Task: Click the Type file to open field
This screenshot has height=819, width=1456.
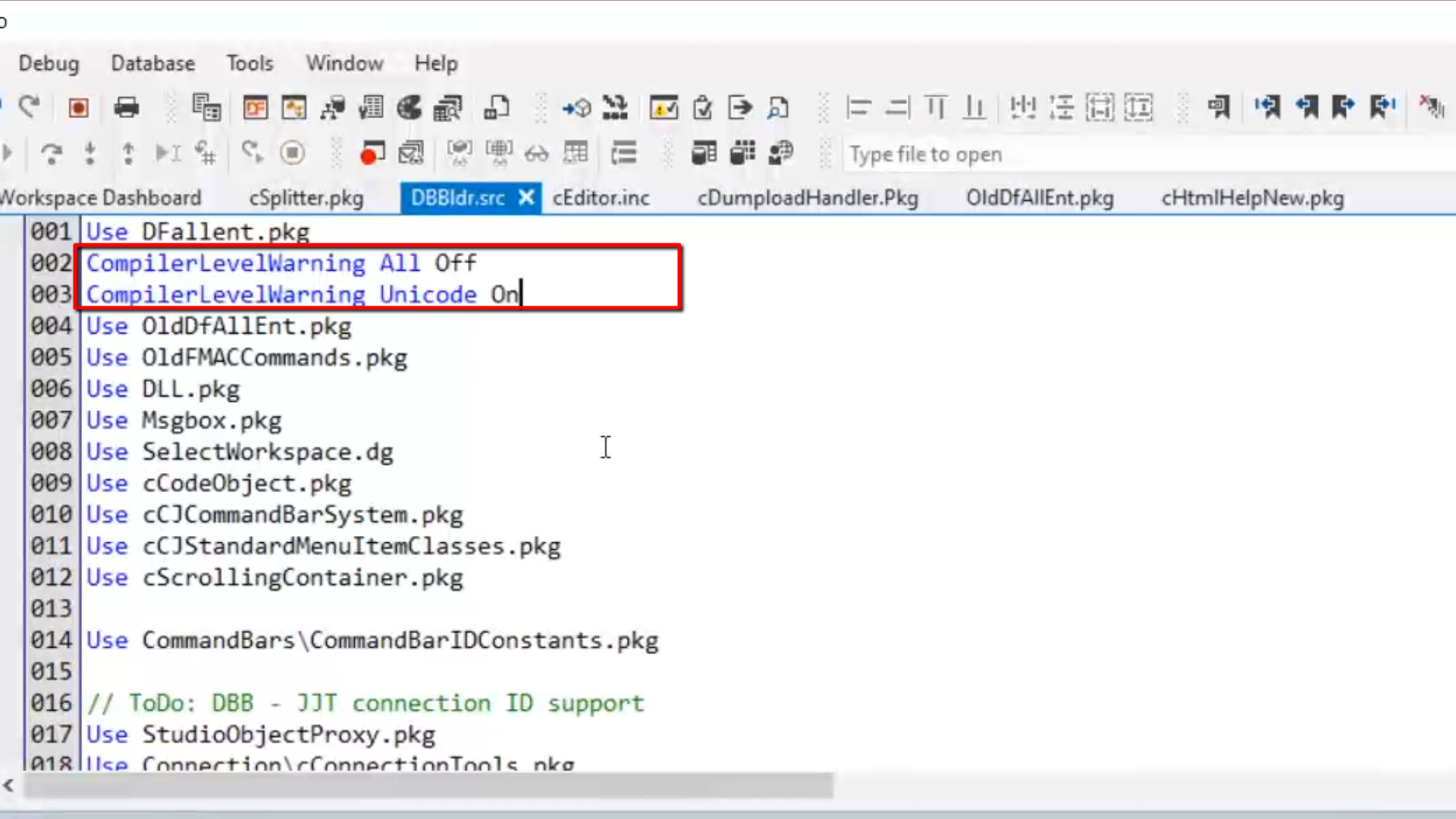Action: click(x=1137, y=154)
